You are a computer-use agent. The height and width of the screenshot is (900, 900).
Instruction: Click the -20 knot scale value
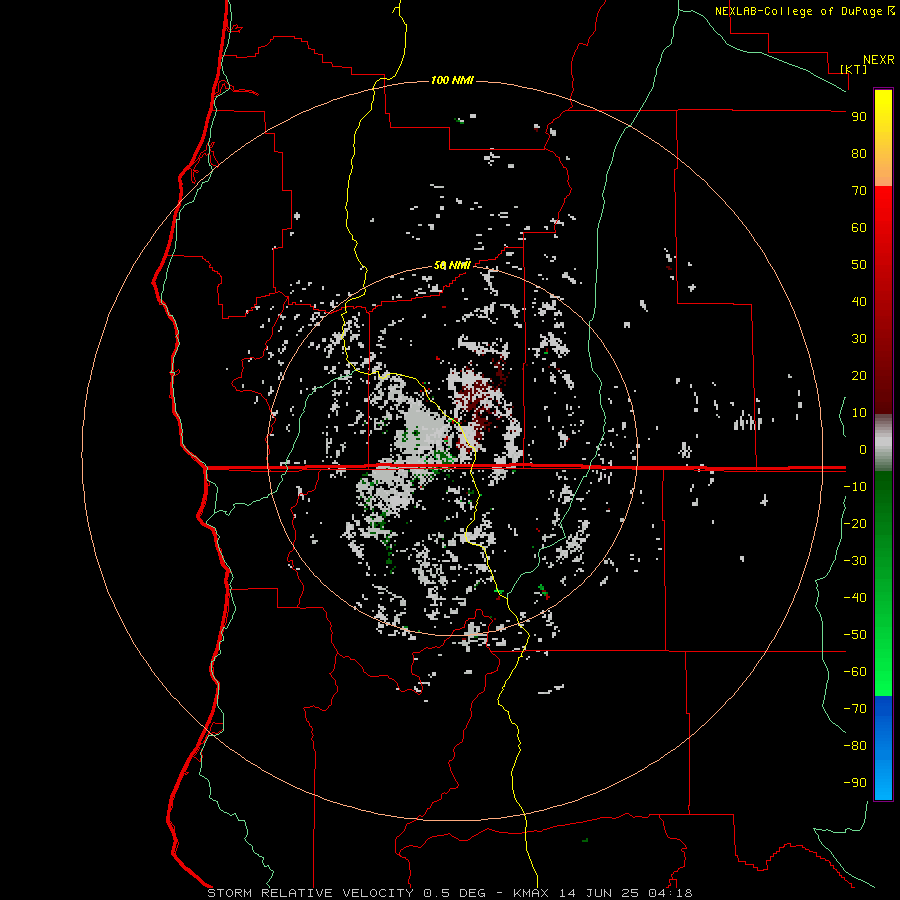tap(855, 523)
